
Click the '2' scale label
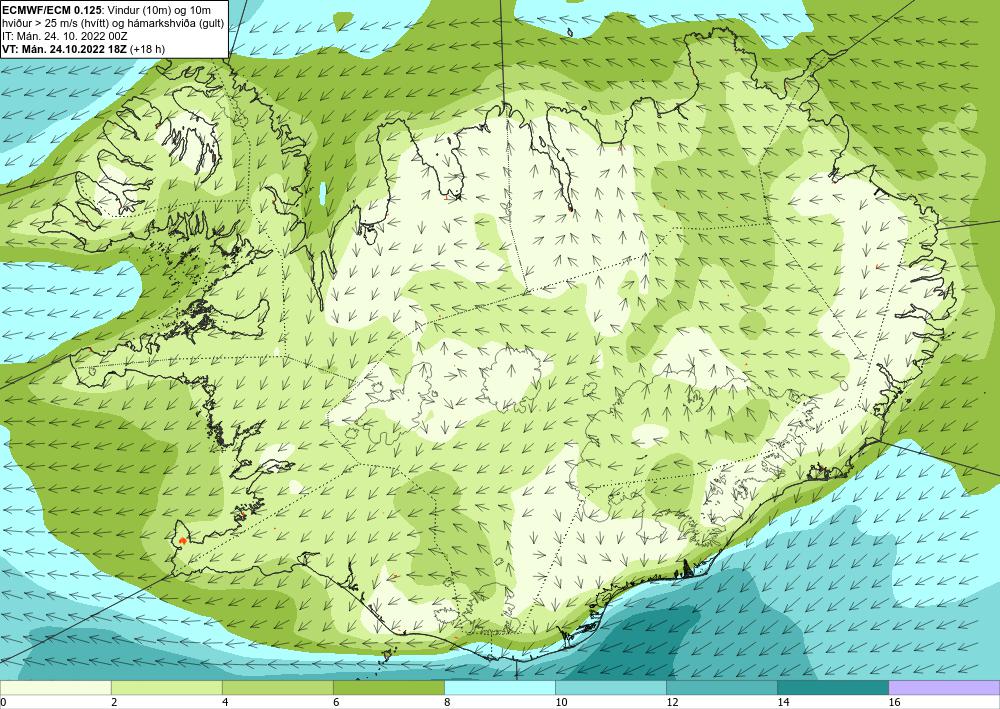[114, 702]
